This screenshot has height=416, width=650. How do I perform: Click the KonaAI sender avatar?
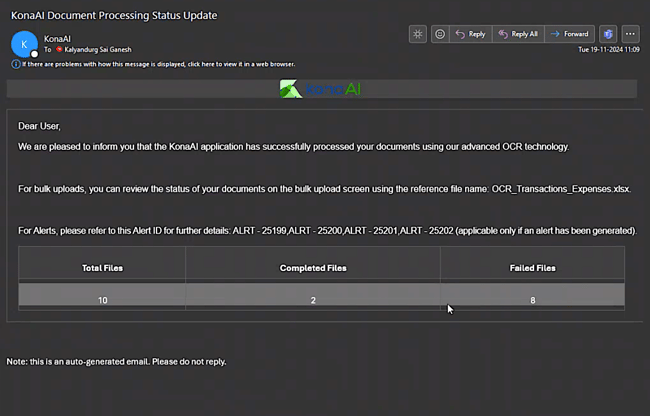[22, 42]
